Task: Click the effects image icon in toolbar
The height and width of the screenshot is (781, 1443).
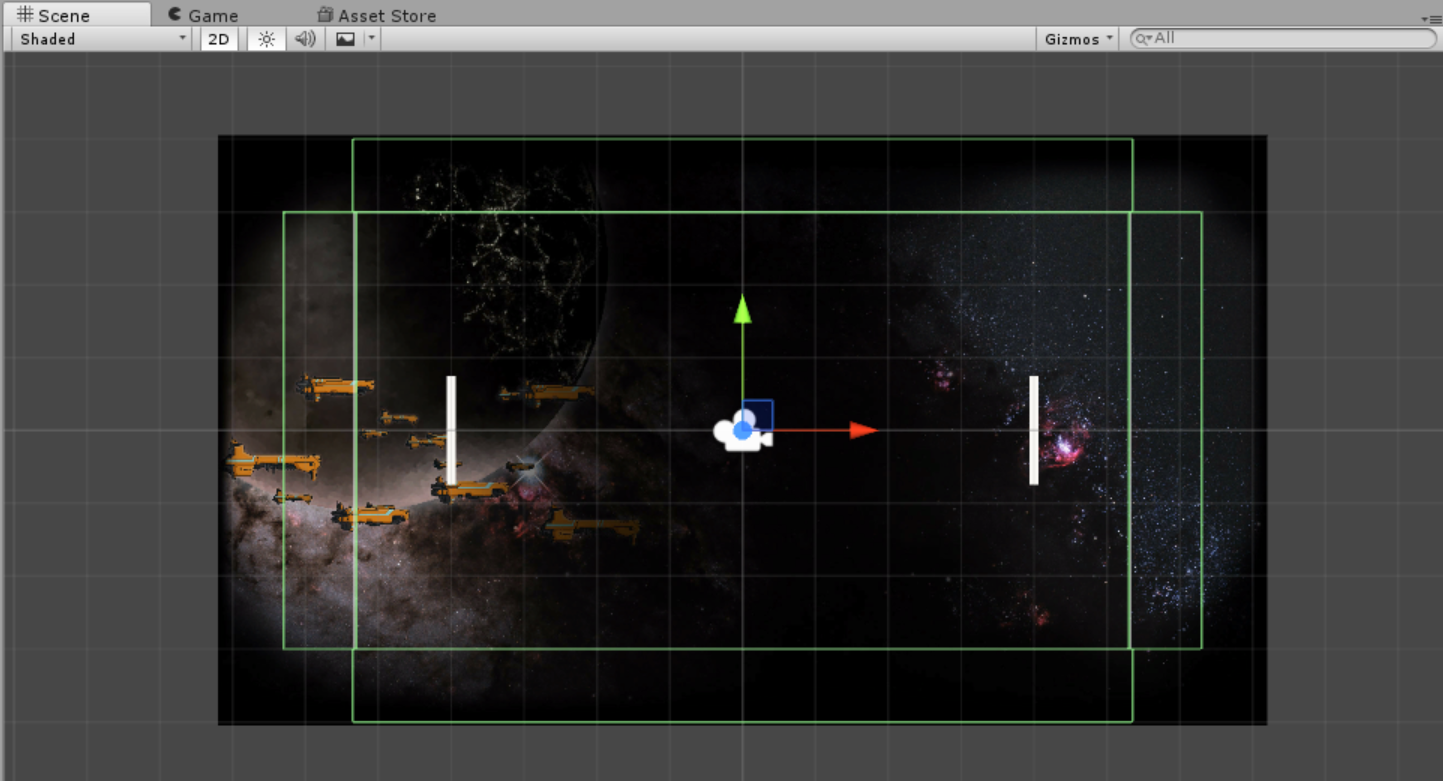Action: (x=345, y=39)
